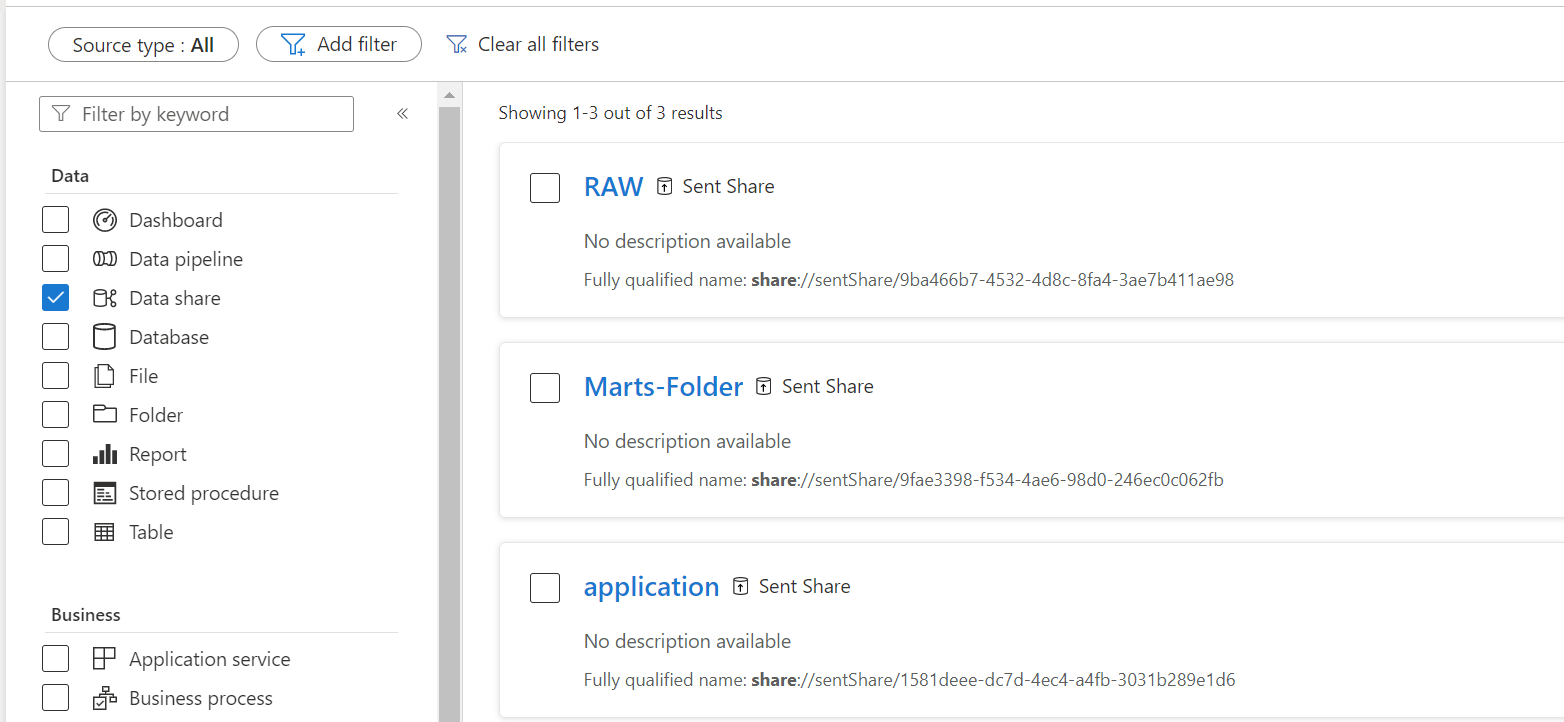Enable the Dashboard checkbox
This screenshot has height=722, width=1564.
click(x=56, y=220)
